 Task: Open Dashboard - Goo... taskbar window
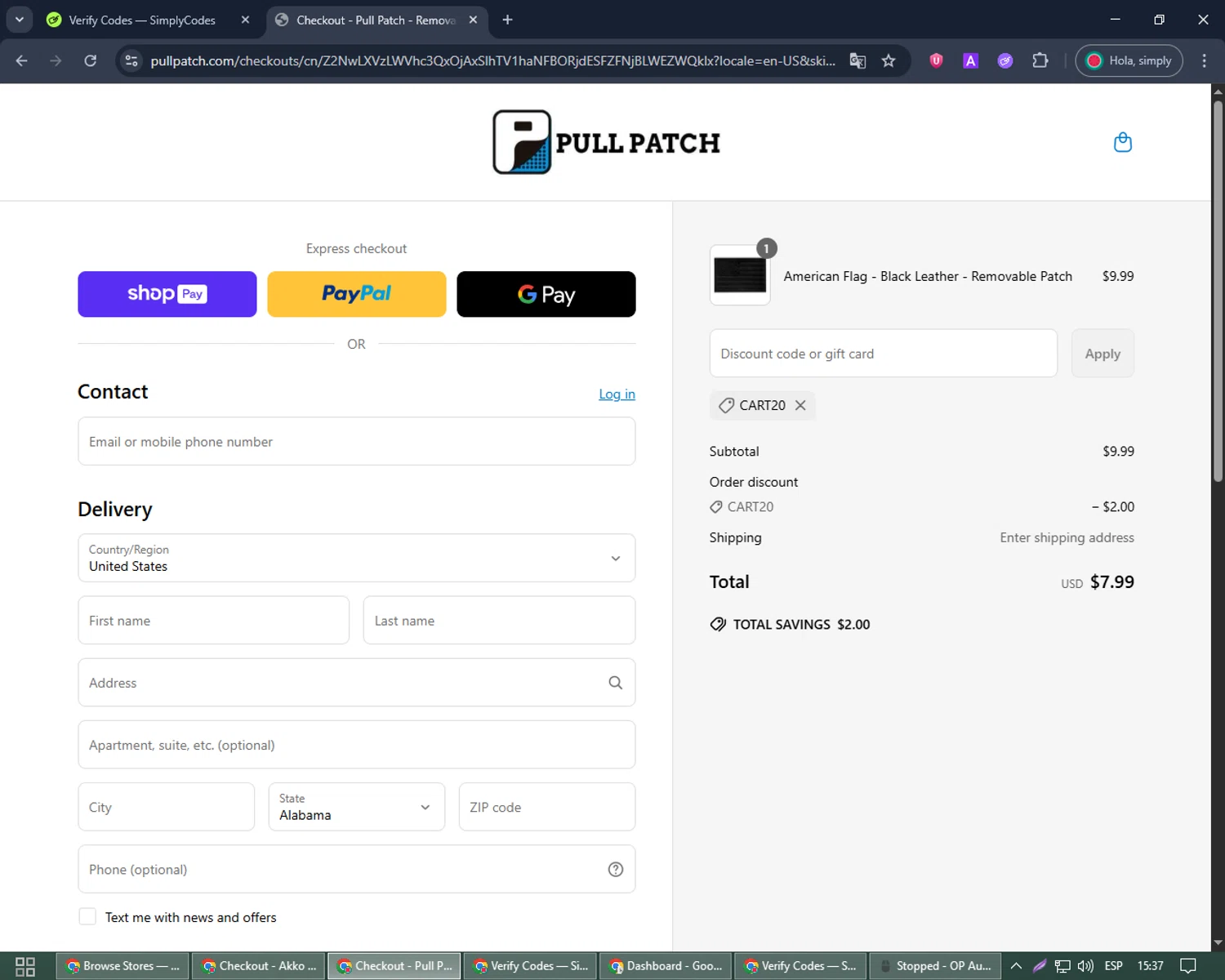click(666, 966)
